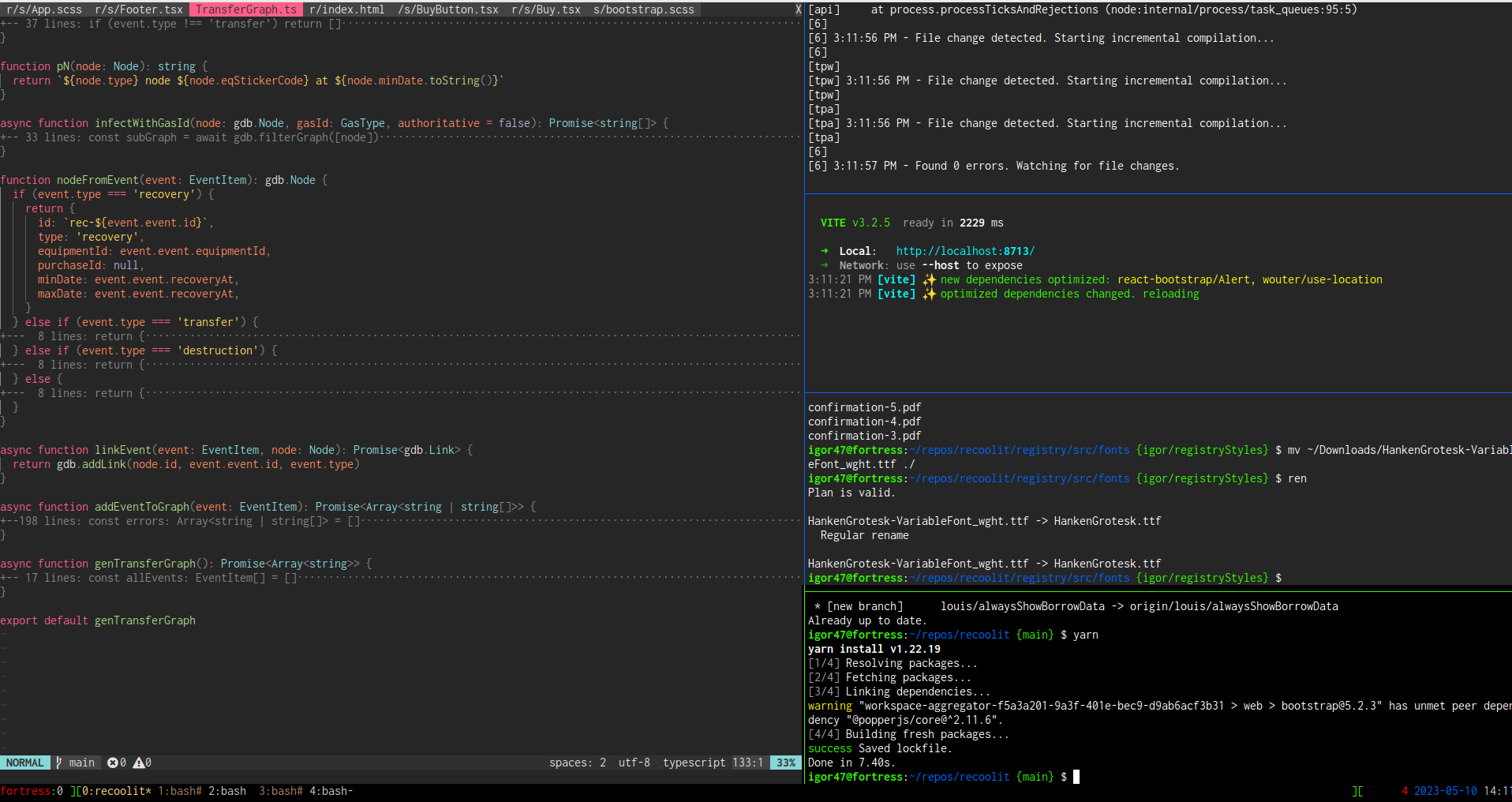The width and height of the screenshot is (1512, 802).
Task: Click the sparkle icon before 'optimized dependencies changed'
Action: point(929,294)
